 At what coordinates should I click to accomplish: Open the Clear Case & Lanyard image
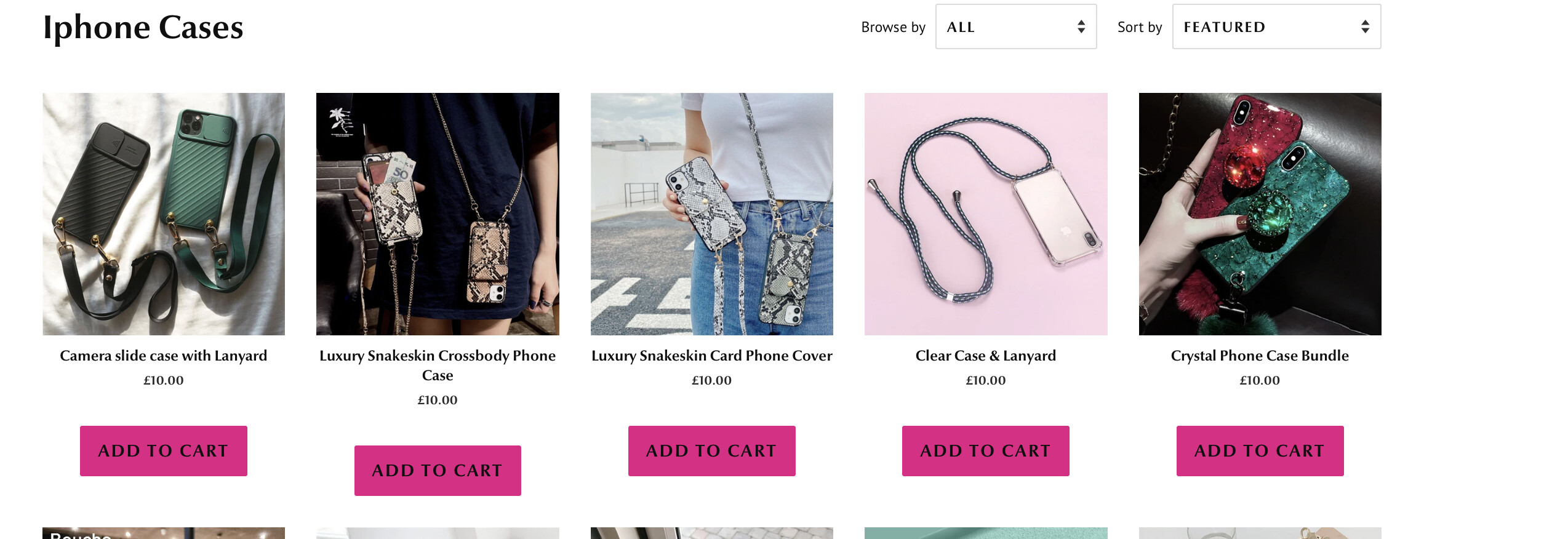pyautogui.click(x=985, y=214)
